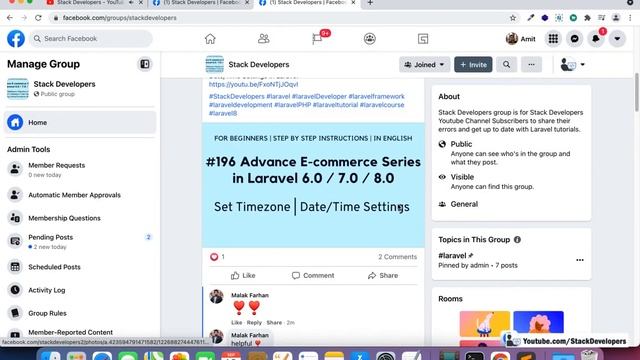Open Malak Farhan's name on hearts comment
640x360 pixels.
250,295
